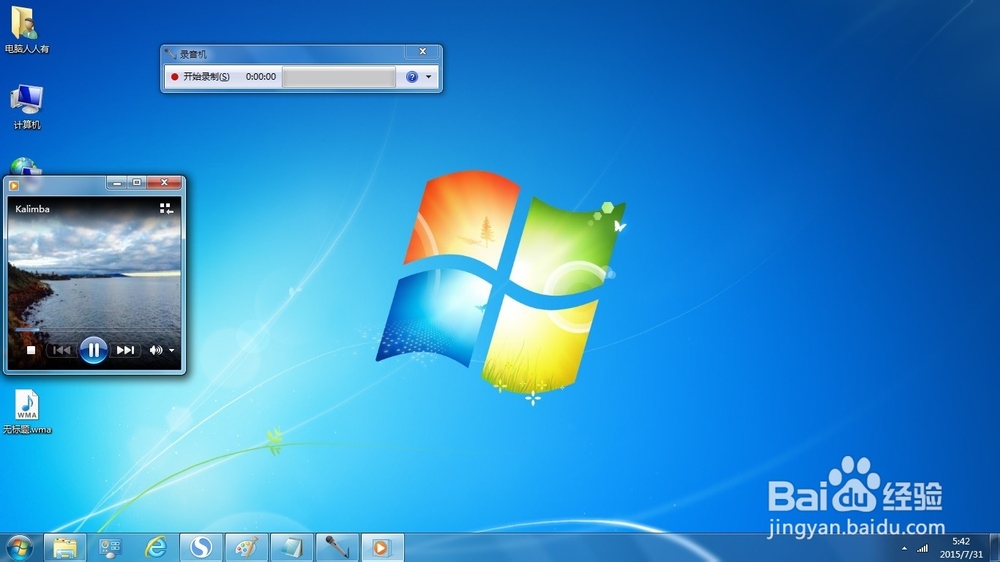1000x562 pixels.
Task: Seek using the Media Player progress bar
Action: tap(94, 330)
